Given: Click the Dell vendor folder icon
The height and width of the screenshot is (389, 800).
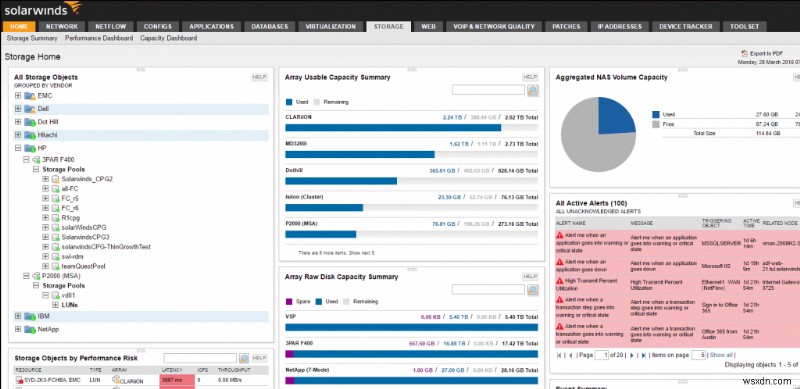Looking at the screenshot, I should [x=30, y=109].
